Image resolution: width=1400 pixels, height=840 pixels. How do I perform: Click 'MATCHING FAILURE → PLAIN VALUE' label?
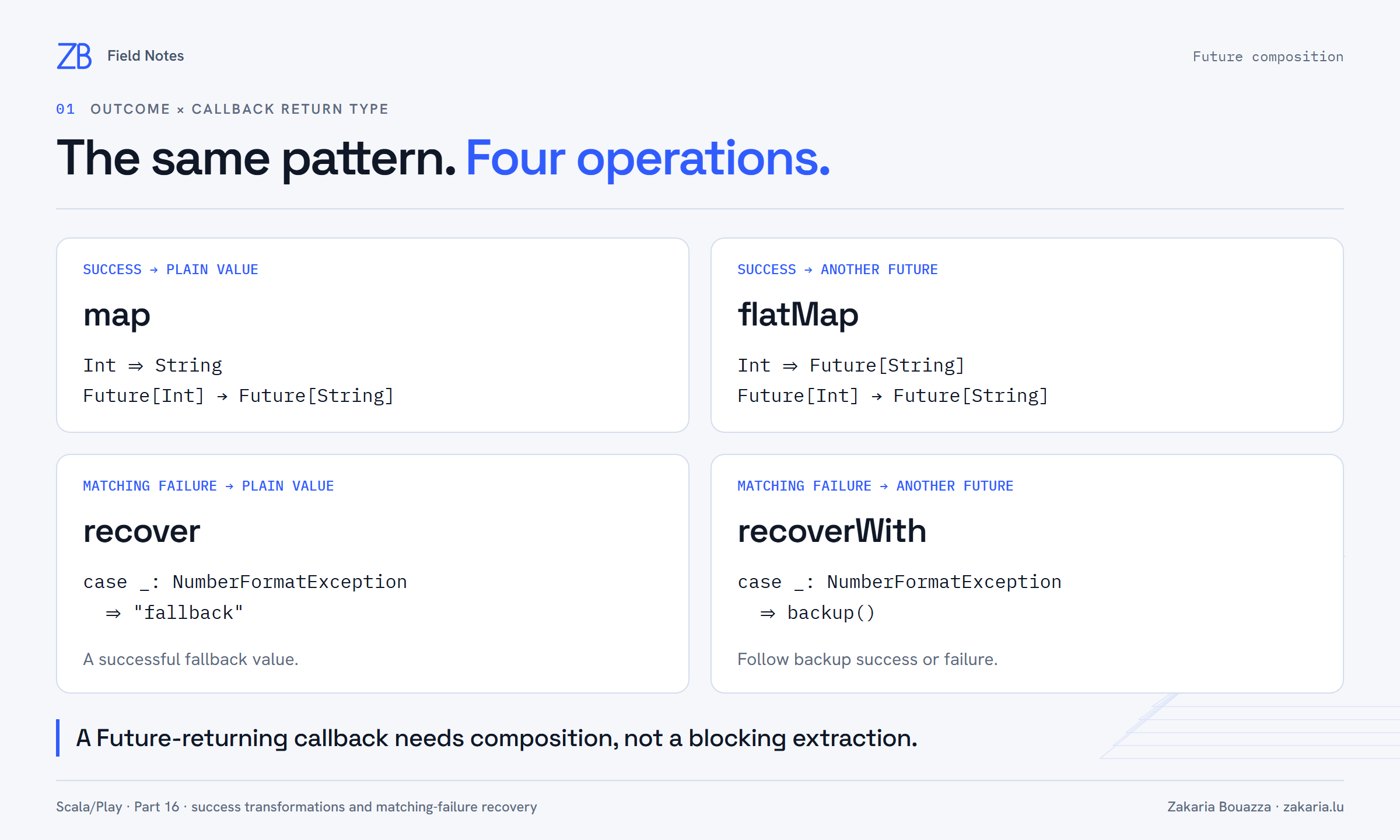208,486
